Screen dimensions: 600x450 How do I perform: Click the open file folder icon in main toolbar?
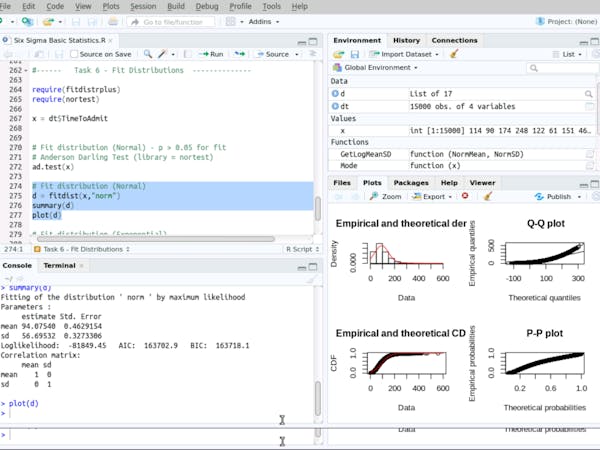(x=49, y=22)
